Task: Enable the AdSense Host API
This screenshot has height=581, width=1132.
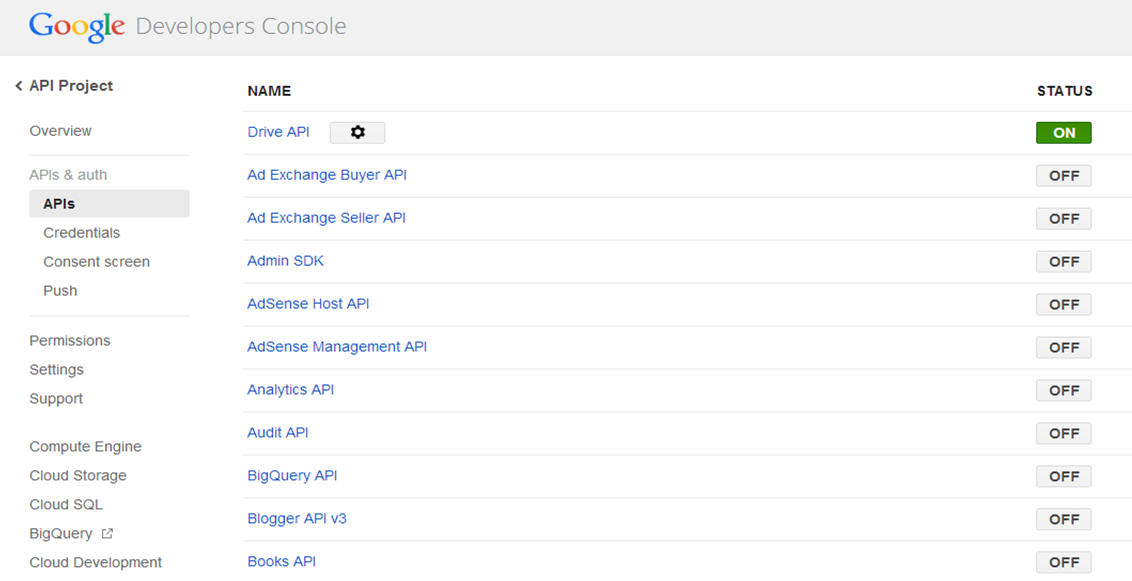Action: 1063,305
